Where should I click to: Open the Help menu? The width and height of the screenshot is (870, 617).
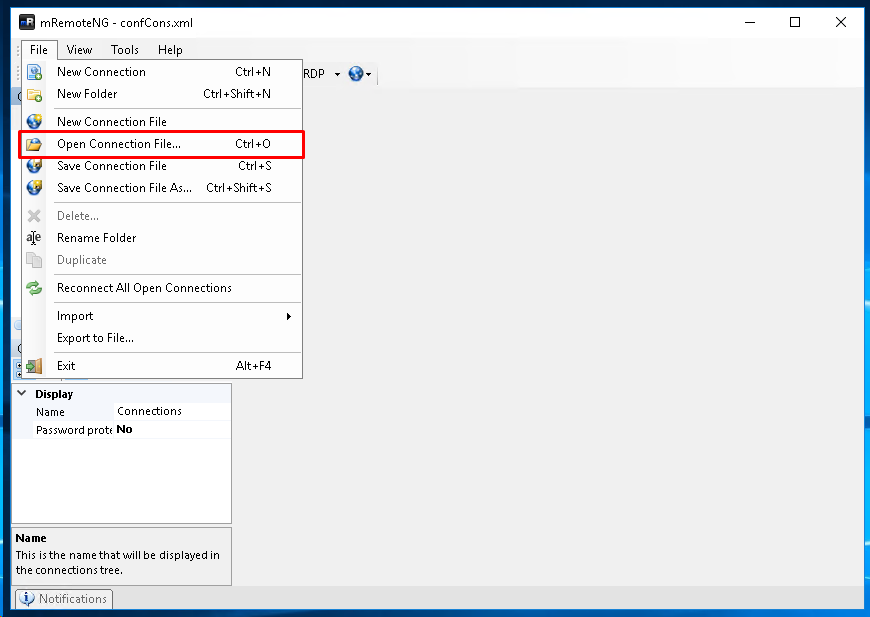tap(170, 50)
